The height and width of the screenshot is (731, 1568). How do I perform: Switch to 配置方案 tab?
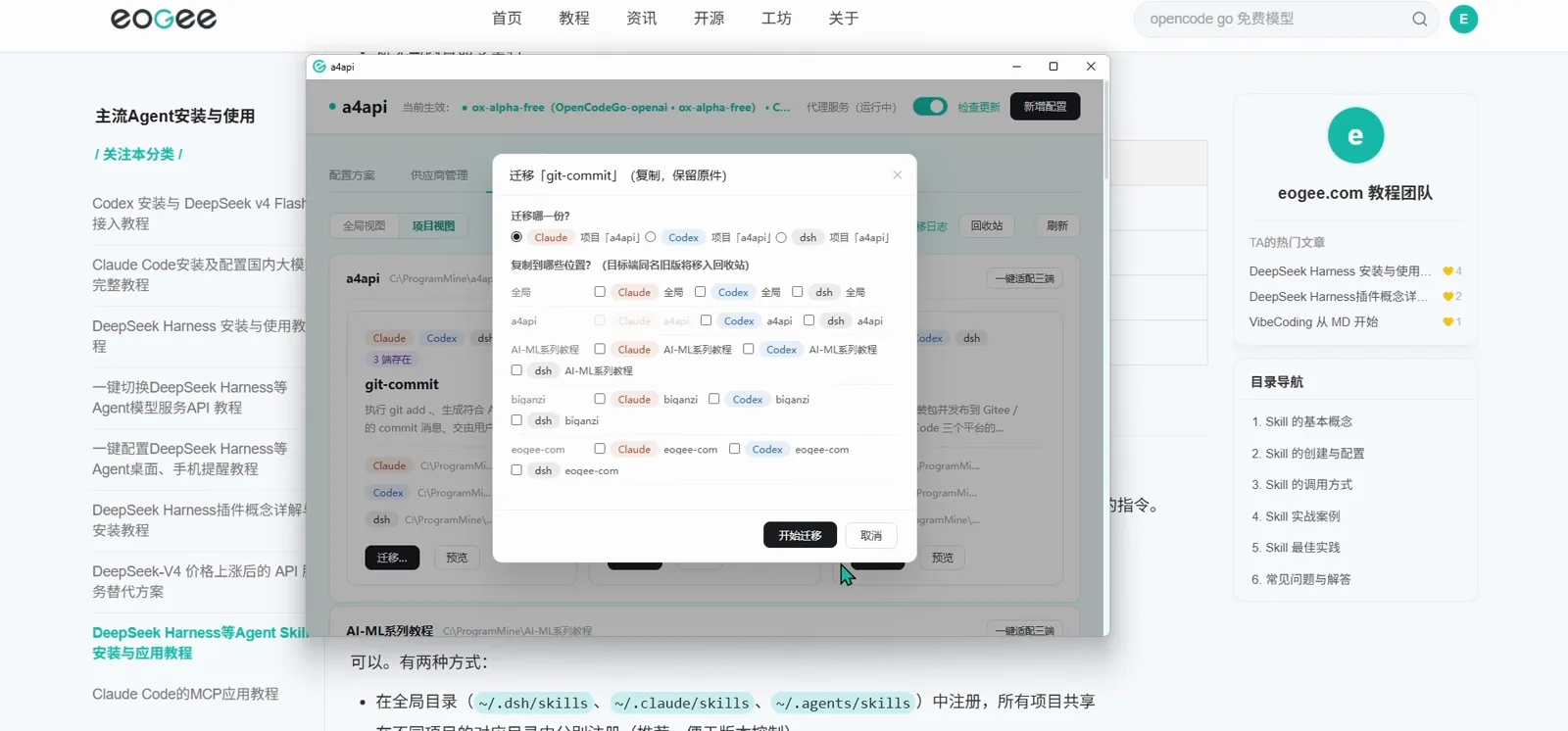coord(352,175)
